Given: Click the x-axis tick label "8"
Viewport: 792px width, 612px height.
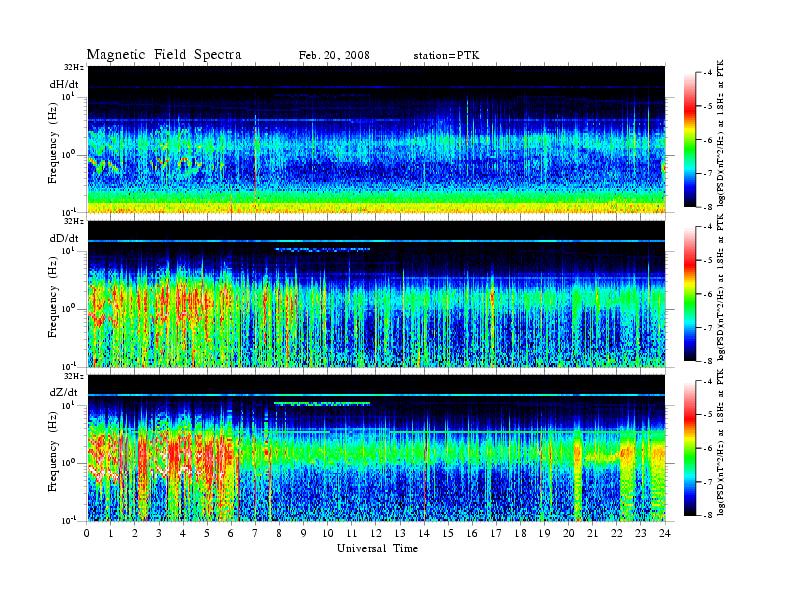Looking at the screenshot, I should tap(279, 534).
